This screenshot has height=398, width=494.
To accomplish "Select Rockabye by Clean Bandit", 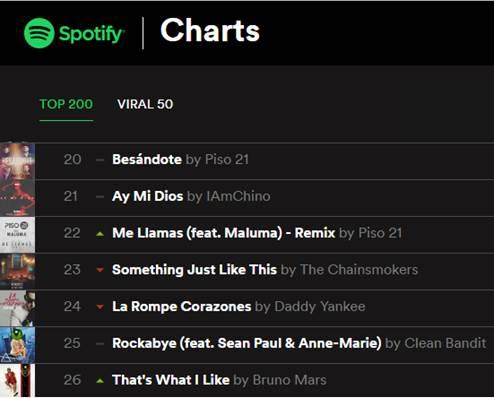I will (299, 343).
